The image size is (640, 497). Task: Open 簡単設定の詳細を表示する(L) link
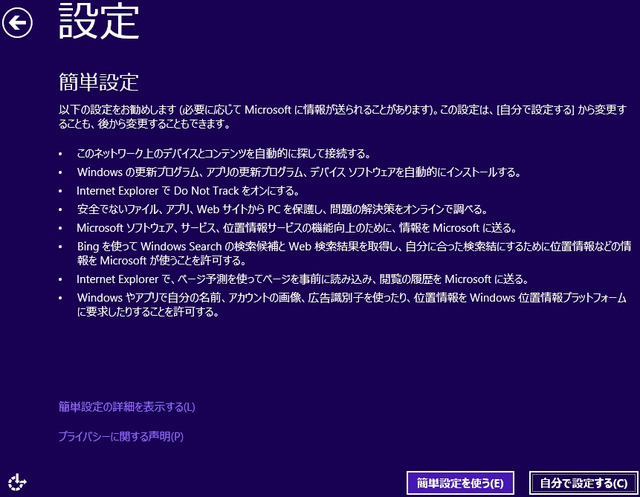click(x=127, y=407)
